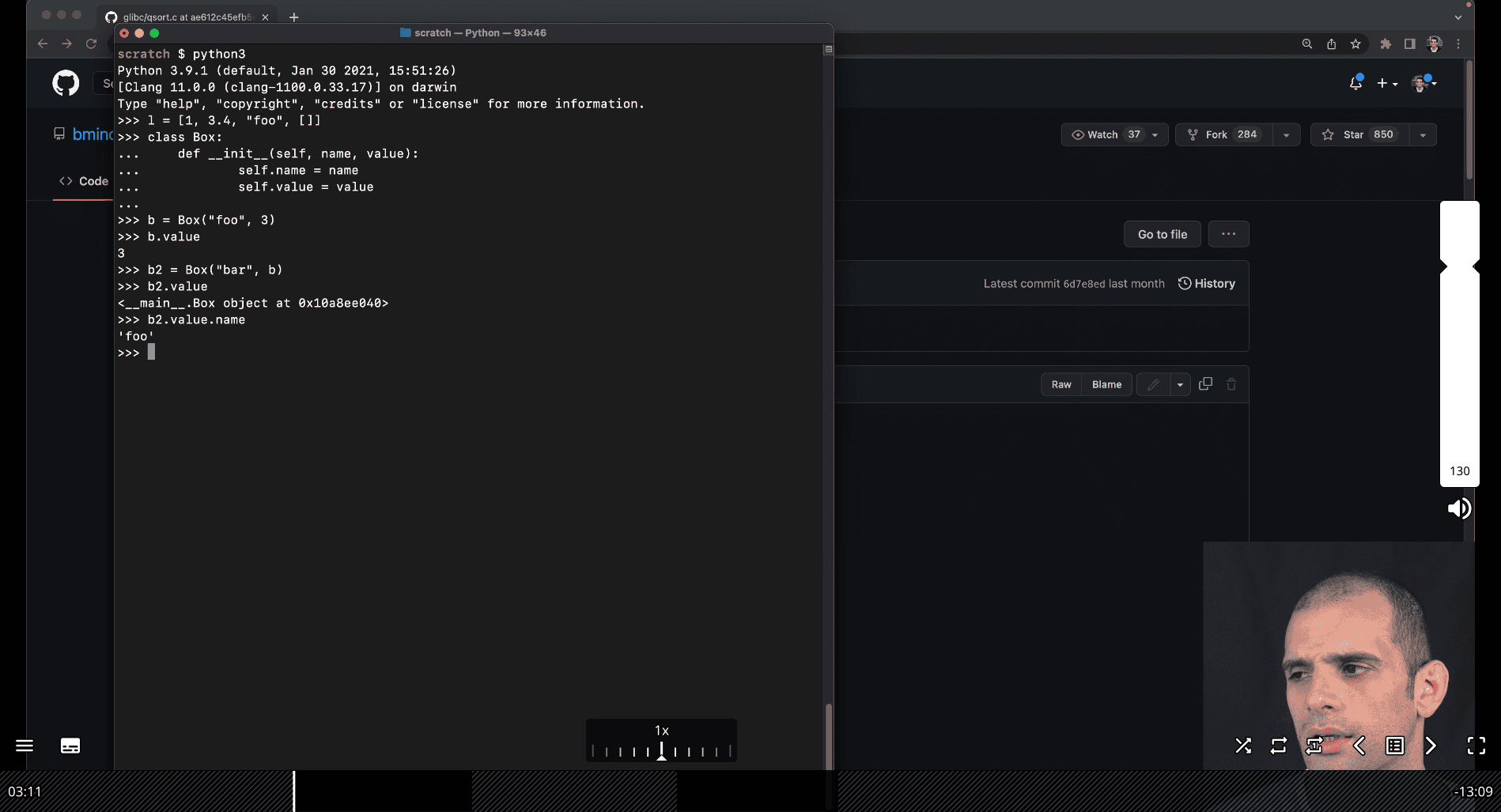
Task: Open dropdown arrow next to Fork
Action: point(1286,135)
